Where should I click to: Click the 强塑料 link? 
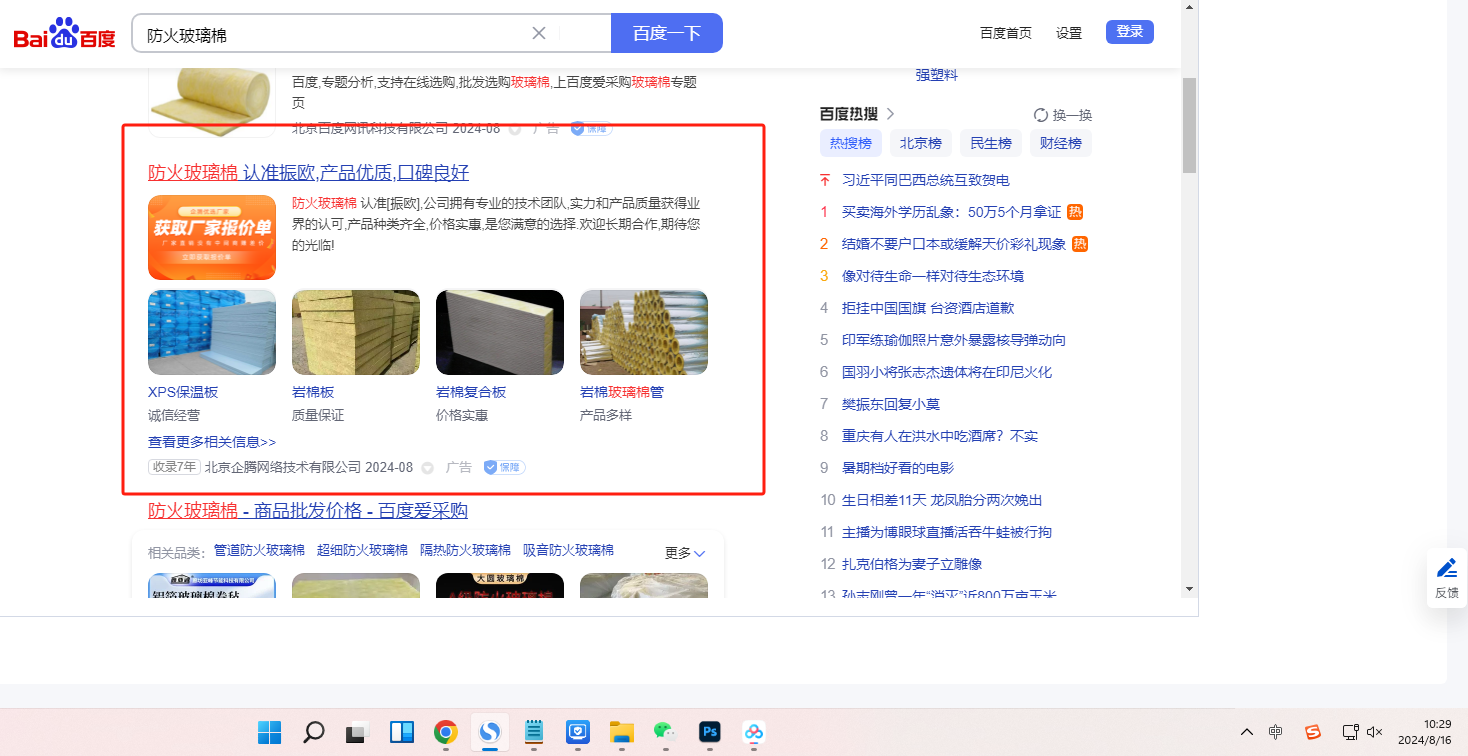936,75
